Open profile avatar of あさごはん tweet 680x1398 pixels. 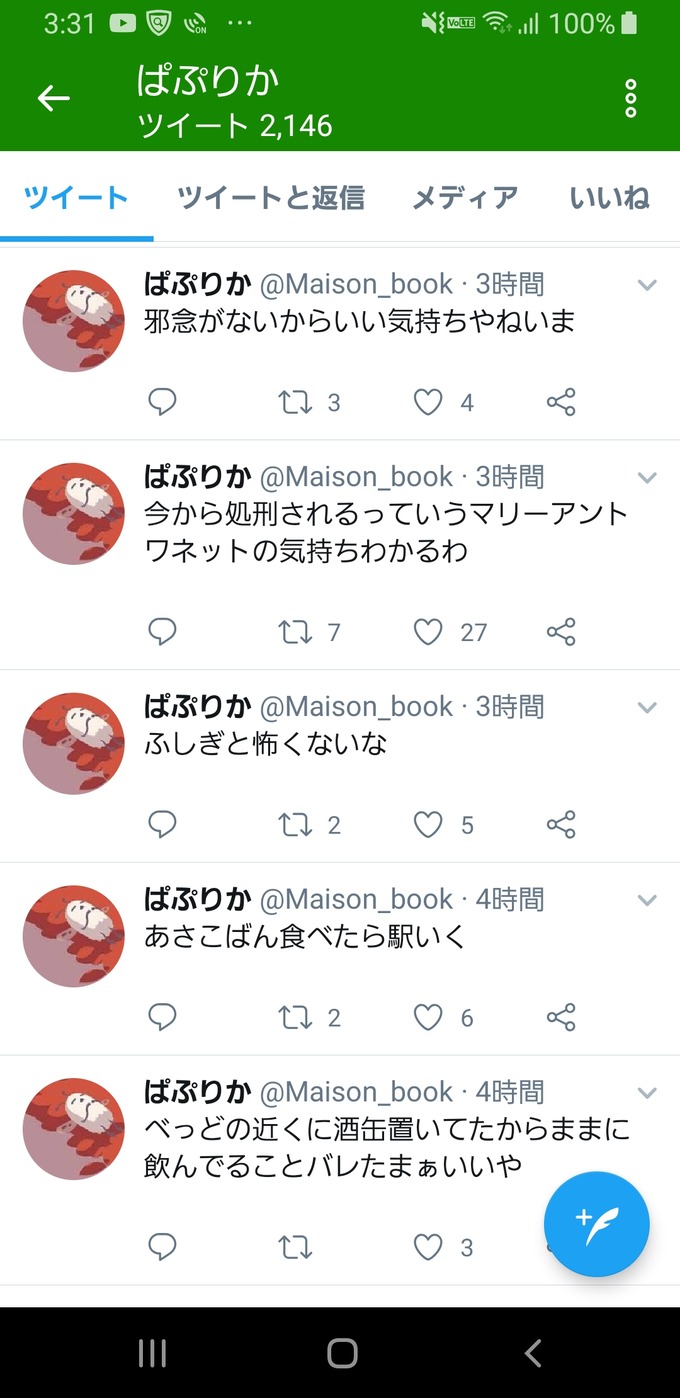pyautogui.click(x=74, y=936)
